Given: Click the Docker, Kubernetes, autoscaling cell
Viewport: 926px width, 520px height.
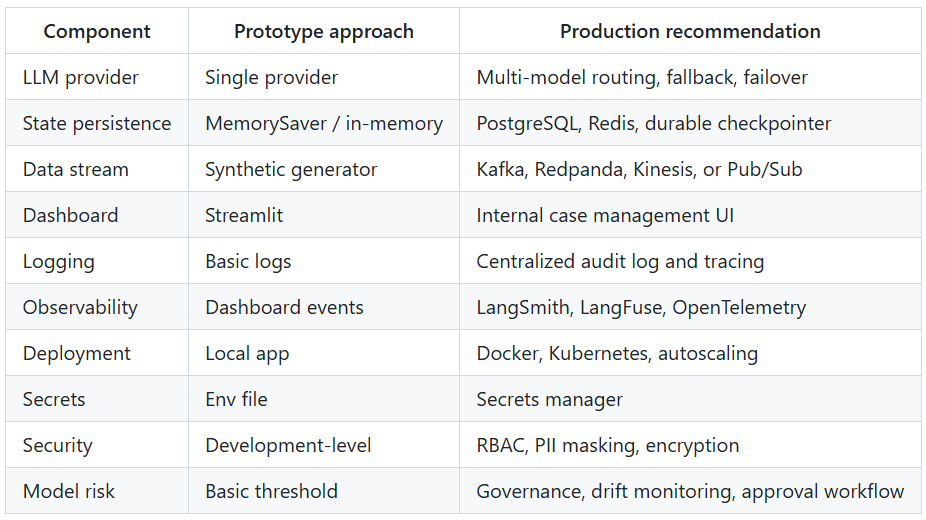Looking at the screenshot, I should pyautogui.click(x=690, y=353).
